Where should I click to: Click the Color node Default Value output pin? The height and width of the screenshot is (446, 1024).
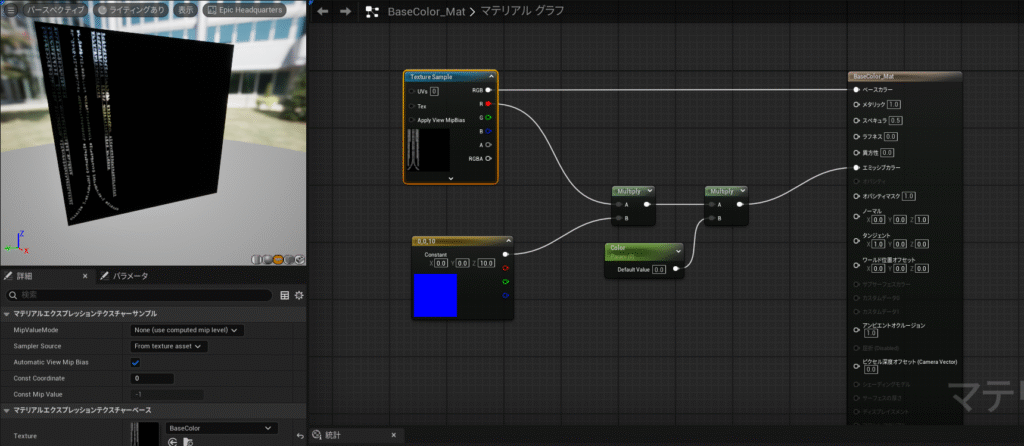tap(676, 268)
